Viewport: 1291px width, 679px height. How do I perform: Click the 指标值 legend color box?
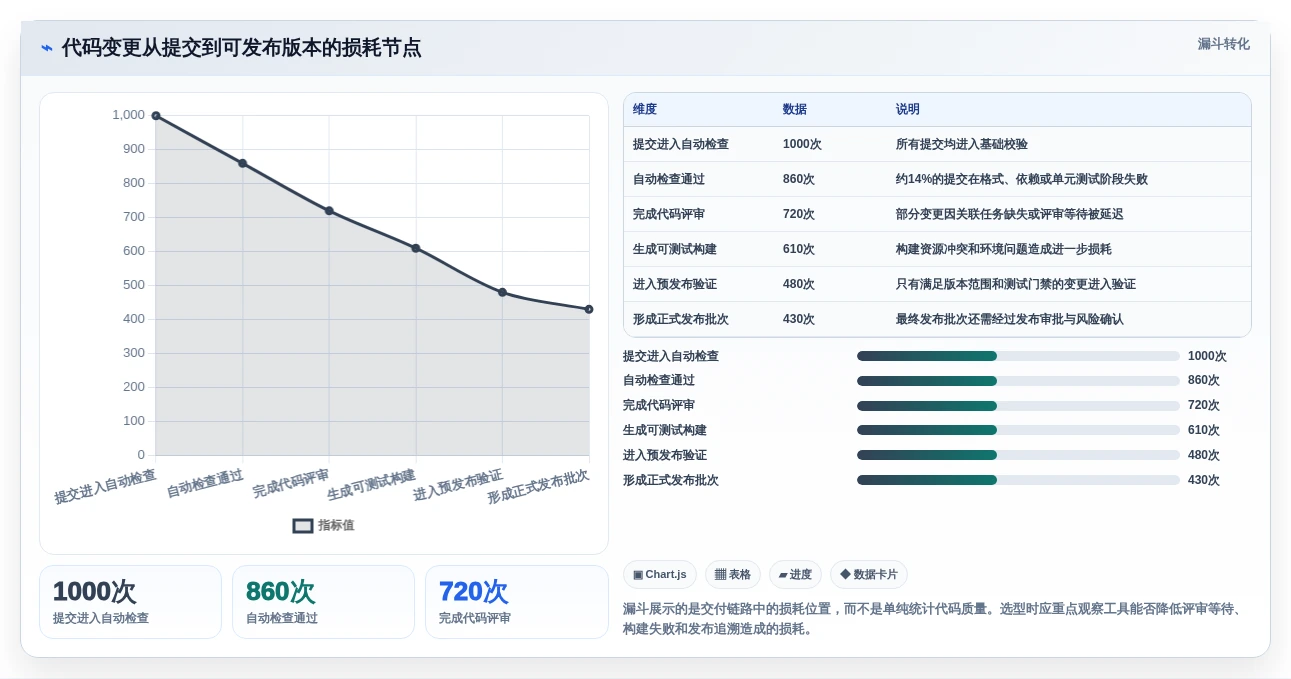(x=303, y=526)
